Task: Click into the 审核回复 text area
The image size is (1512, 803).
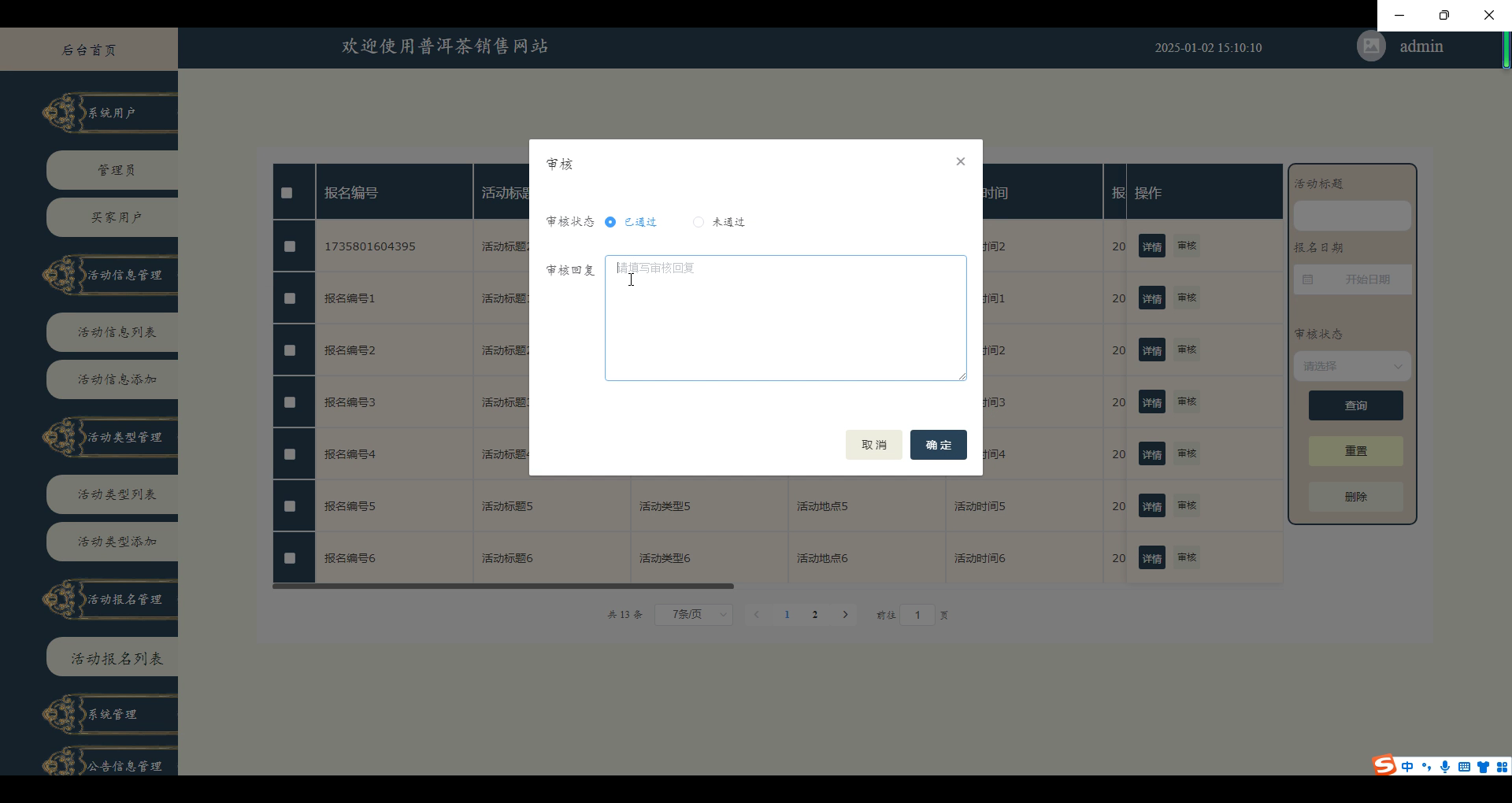Action: pos(786,318)
